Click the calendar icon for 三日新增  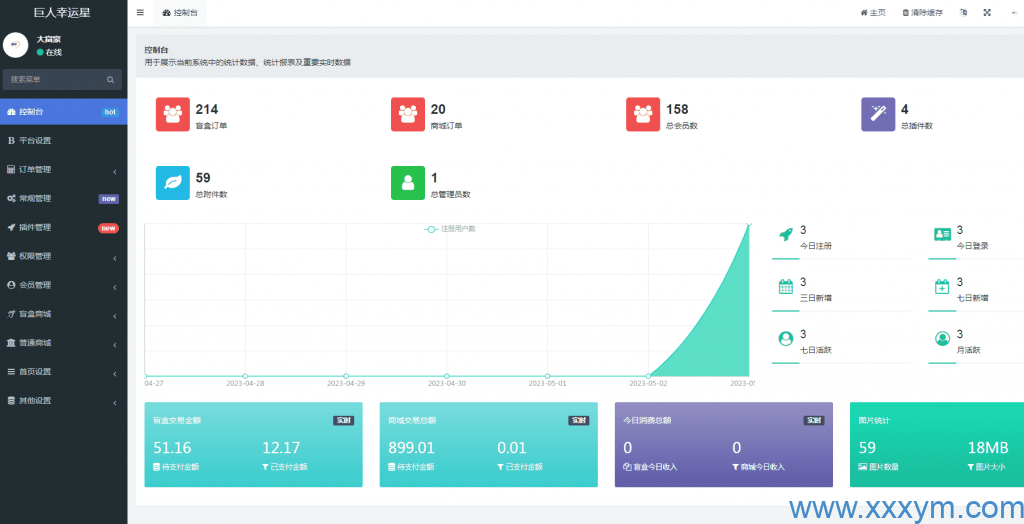point(786,287)
